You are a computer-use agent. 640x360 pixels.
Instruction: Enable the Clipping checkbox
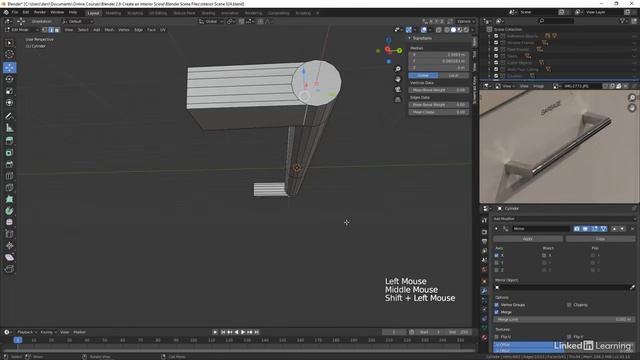click(569, 305)
